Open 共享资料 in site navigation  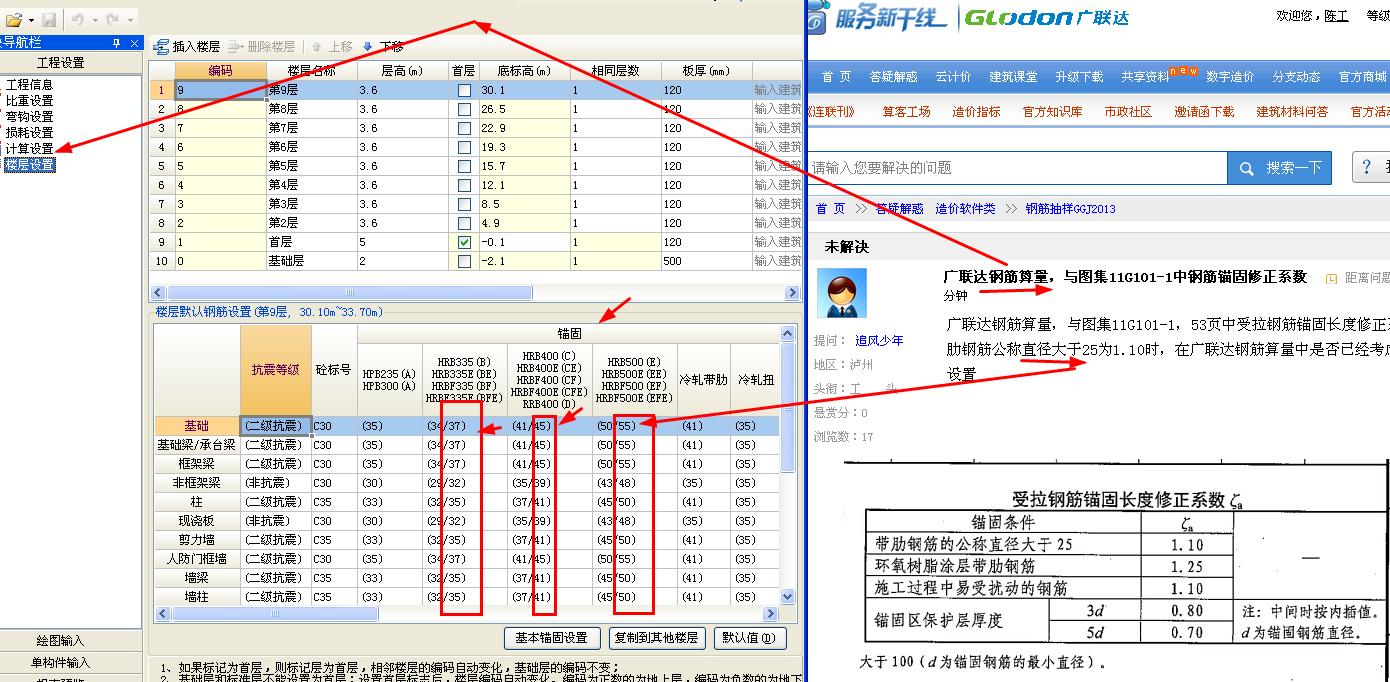click(1145, 77)
